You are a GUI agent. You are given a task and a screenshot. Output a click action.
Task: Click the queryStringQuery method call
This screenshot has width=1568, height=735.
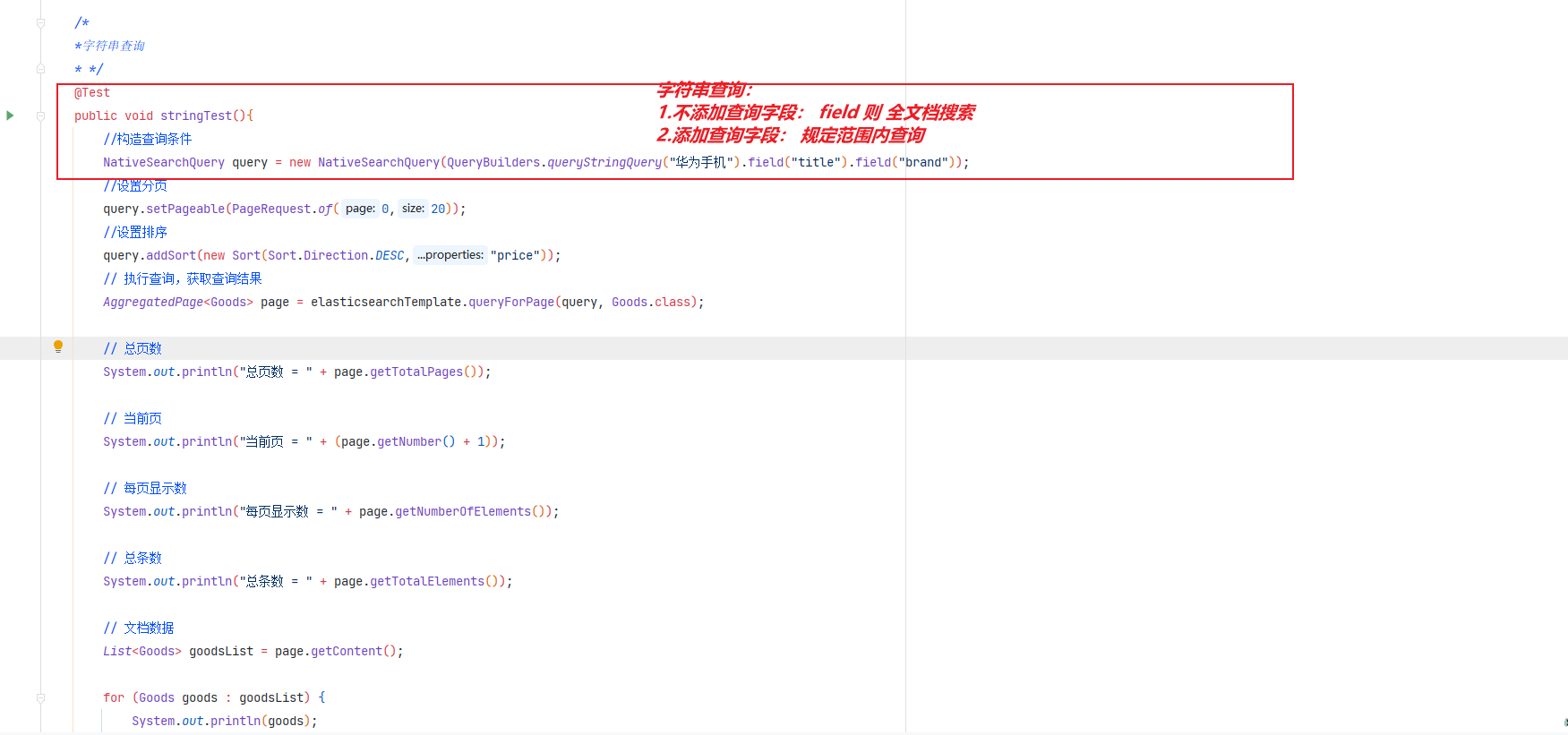[x=604, y=162]
